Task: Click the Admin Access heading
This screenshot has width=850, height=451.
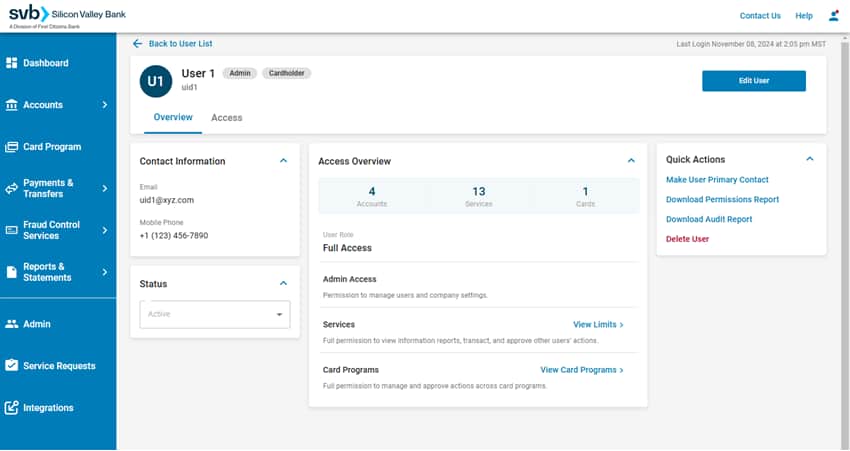Action: [x=349, y=279]
